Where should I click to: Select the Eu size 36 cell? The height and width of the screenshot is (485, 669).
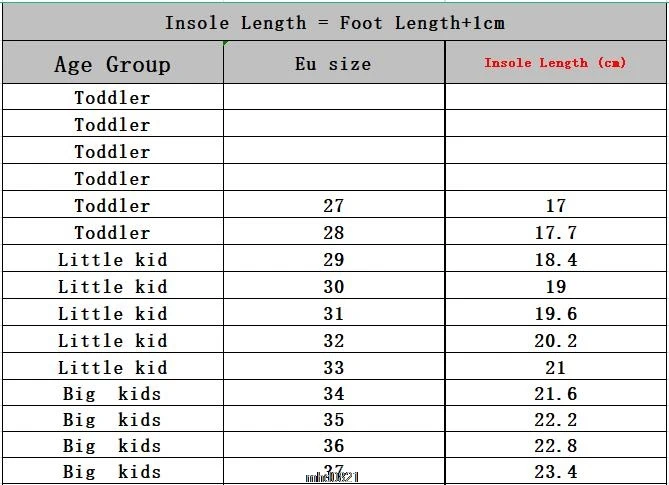pyautogui.click(x=333, y=446)
